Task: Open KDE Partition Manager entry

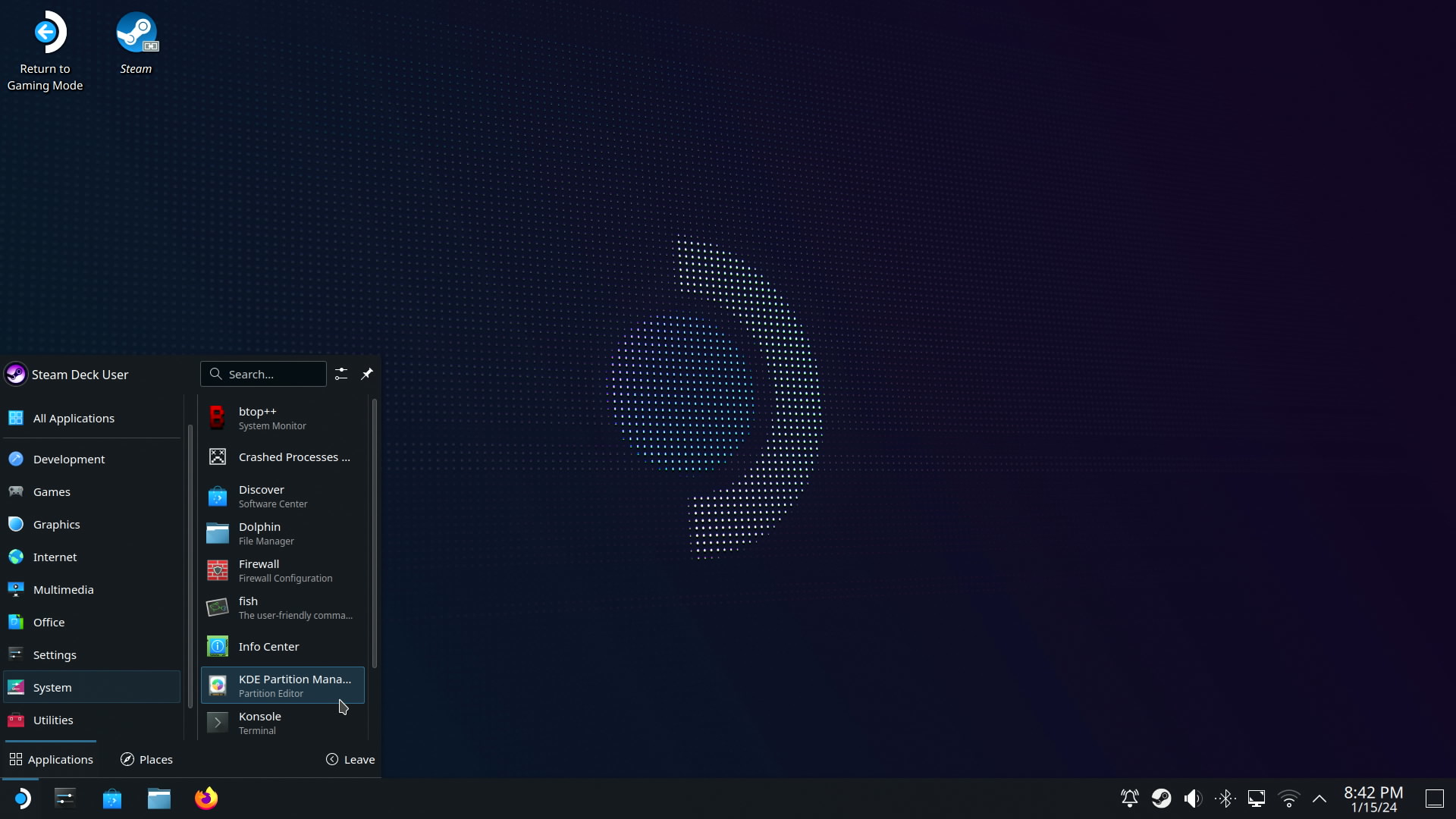Action: tap(282, 686)
